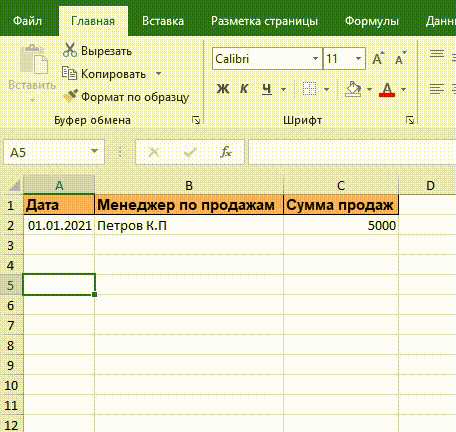Open the underline style dropdown arrow
Viewport: 456px width, 432px height.
coord(283,89)
